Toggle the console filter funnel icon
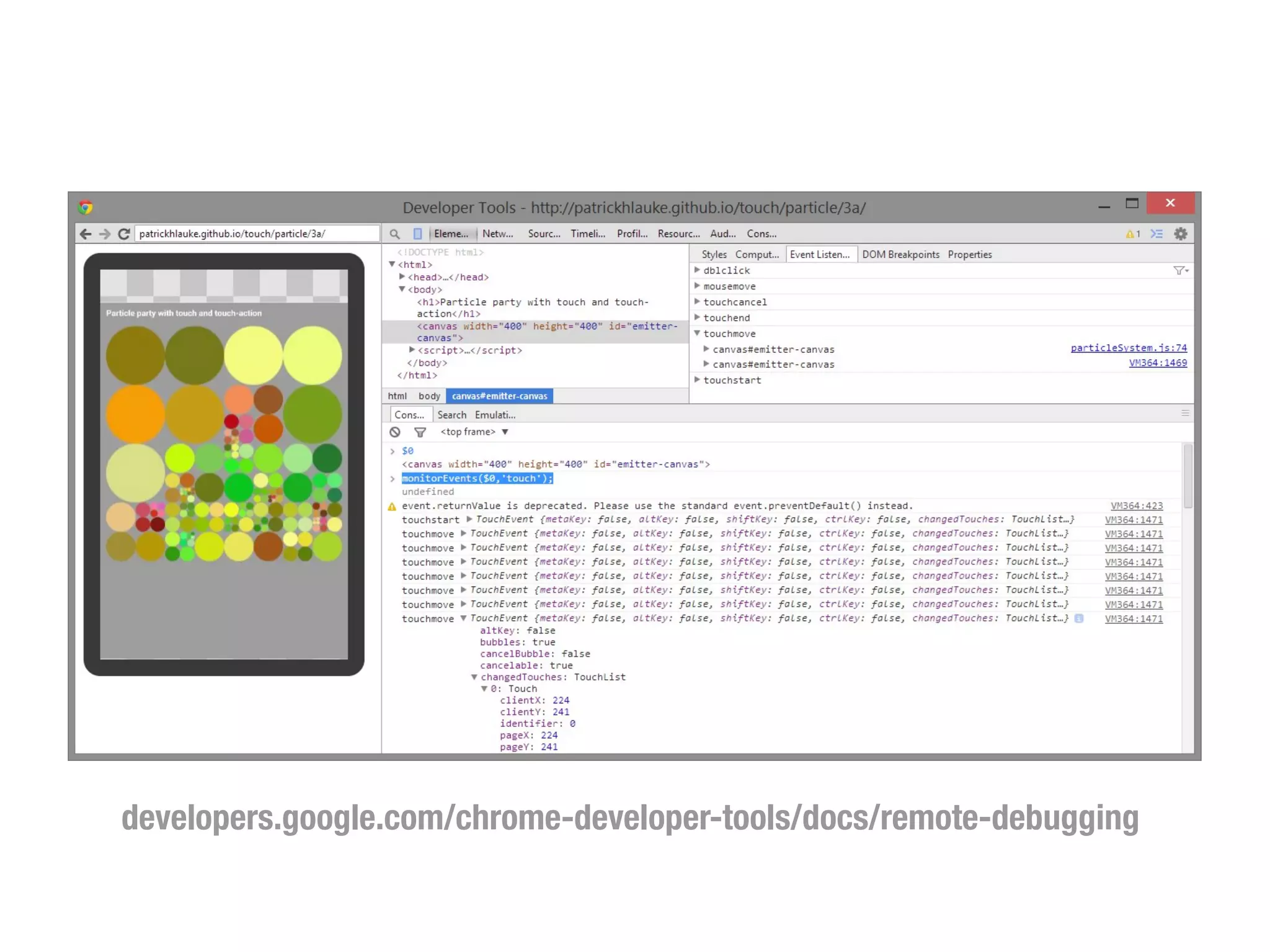This screenshot has width=1270, height=952. click(x=420, y=432)
